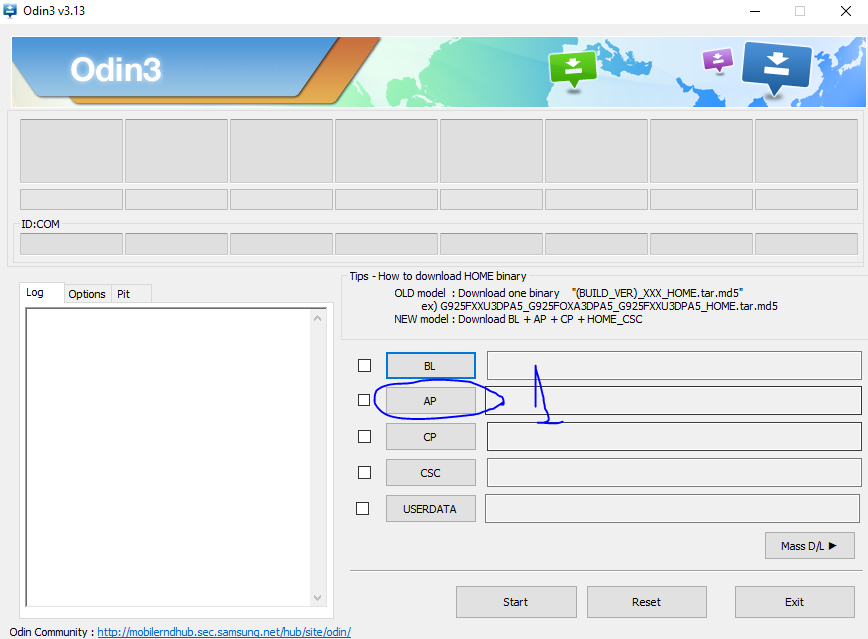The width and height of the screenshot is (868, 639).
Task: Click inside the Log text area
Action: pos(169,457)
